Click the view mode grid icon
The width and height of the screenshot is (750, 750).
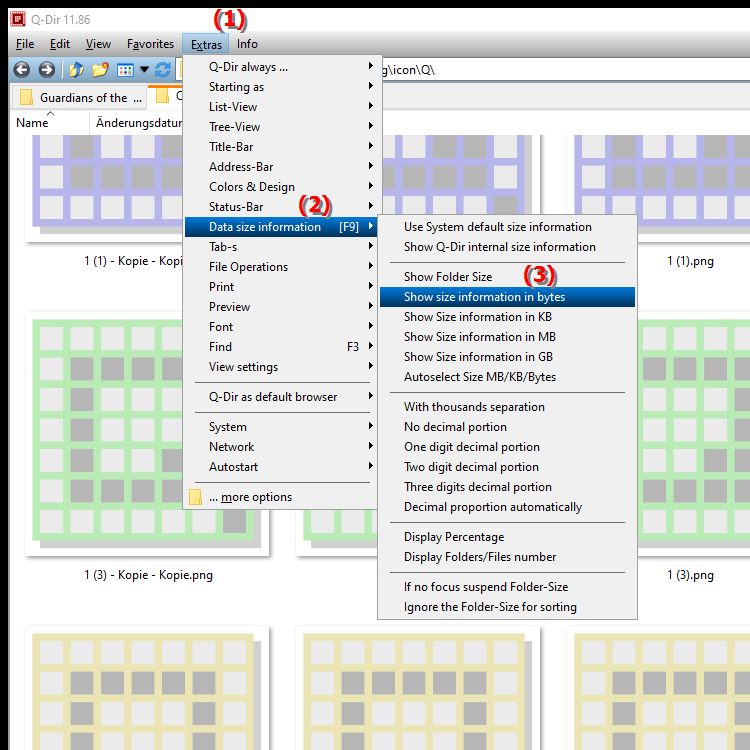coord(125,70)
